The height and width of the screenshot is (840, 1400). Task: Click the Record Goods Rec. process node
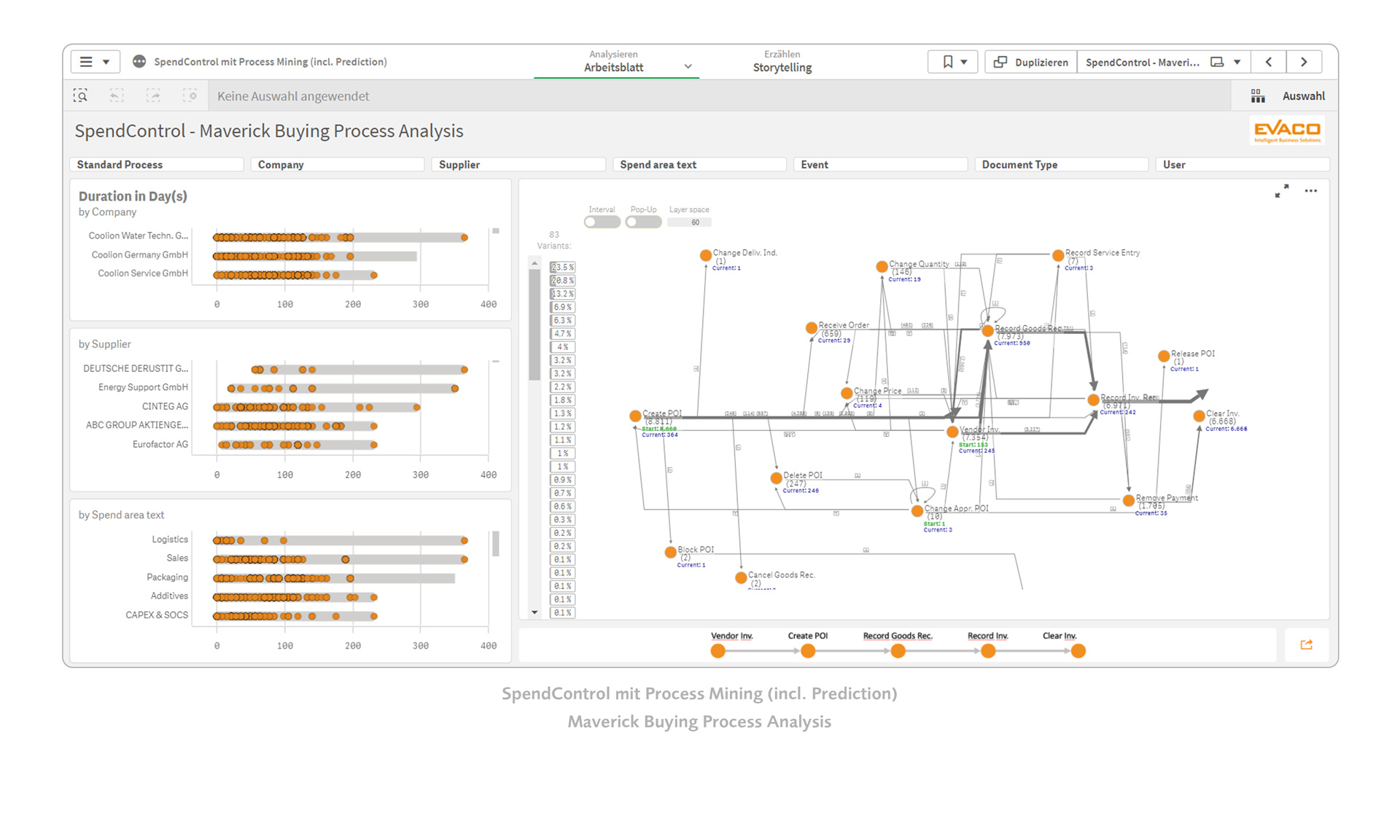point(987,331)
